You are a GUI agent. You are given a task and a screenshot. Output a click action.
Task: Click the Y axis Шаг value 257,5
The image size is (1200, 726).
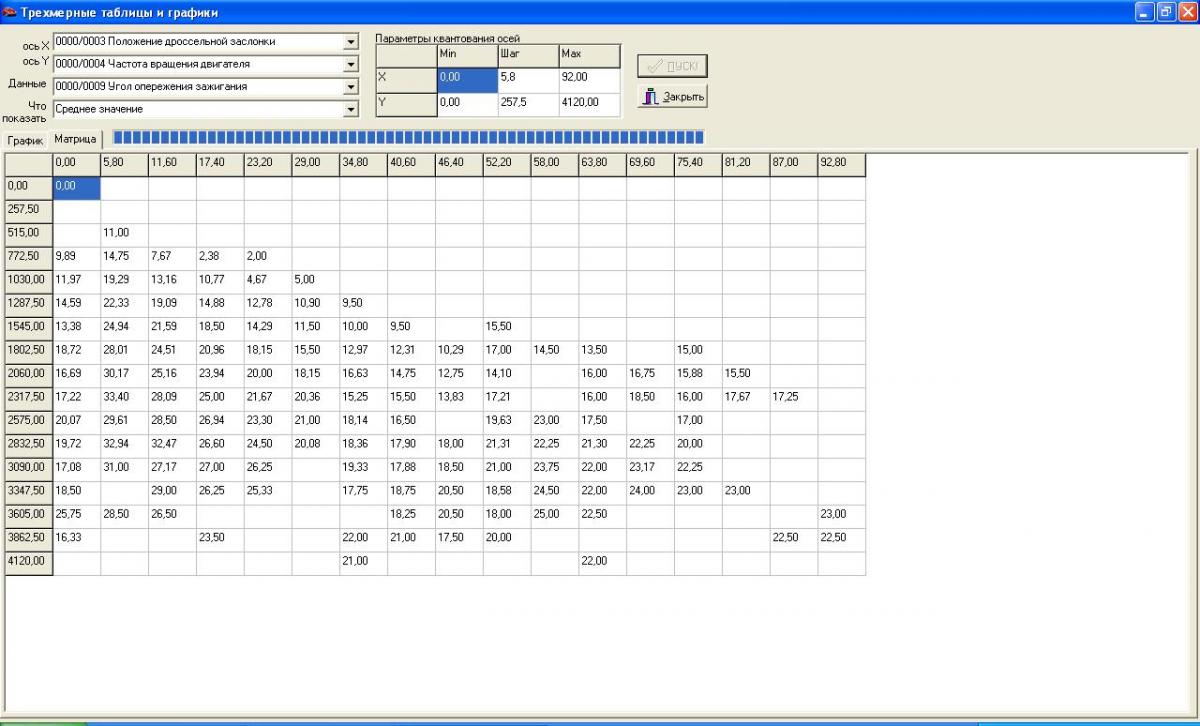pos(527,102)
